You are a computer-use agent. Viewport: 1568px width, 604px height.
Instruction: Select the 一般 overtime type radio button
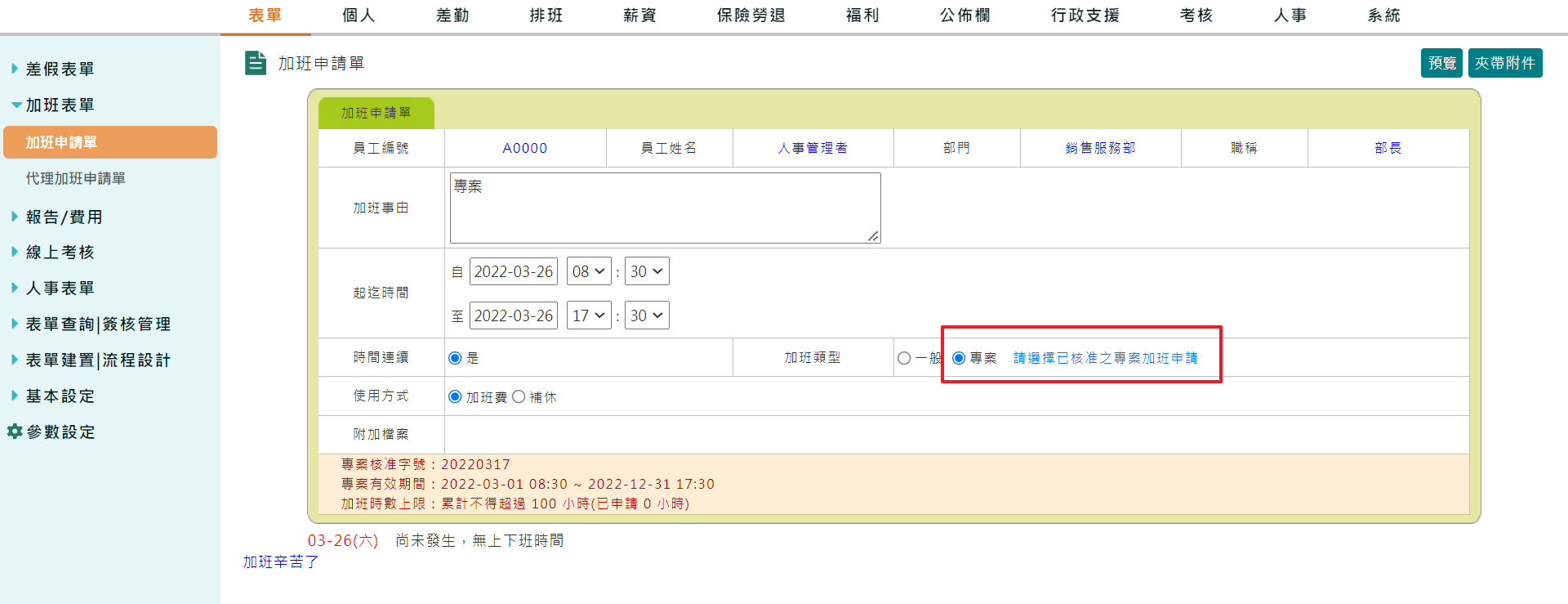pyautogui.click(x=904, y=358)
